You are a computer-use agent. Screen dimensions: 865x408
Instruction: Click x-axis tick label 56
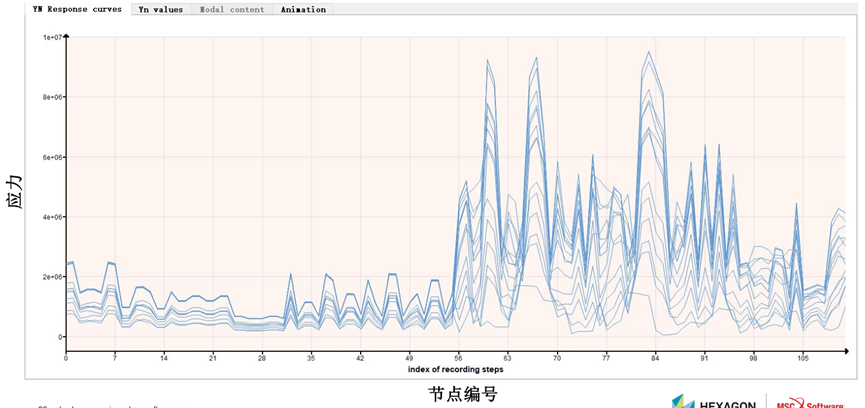tap(459, 357)
